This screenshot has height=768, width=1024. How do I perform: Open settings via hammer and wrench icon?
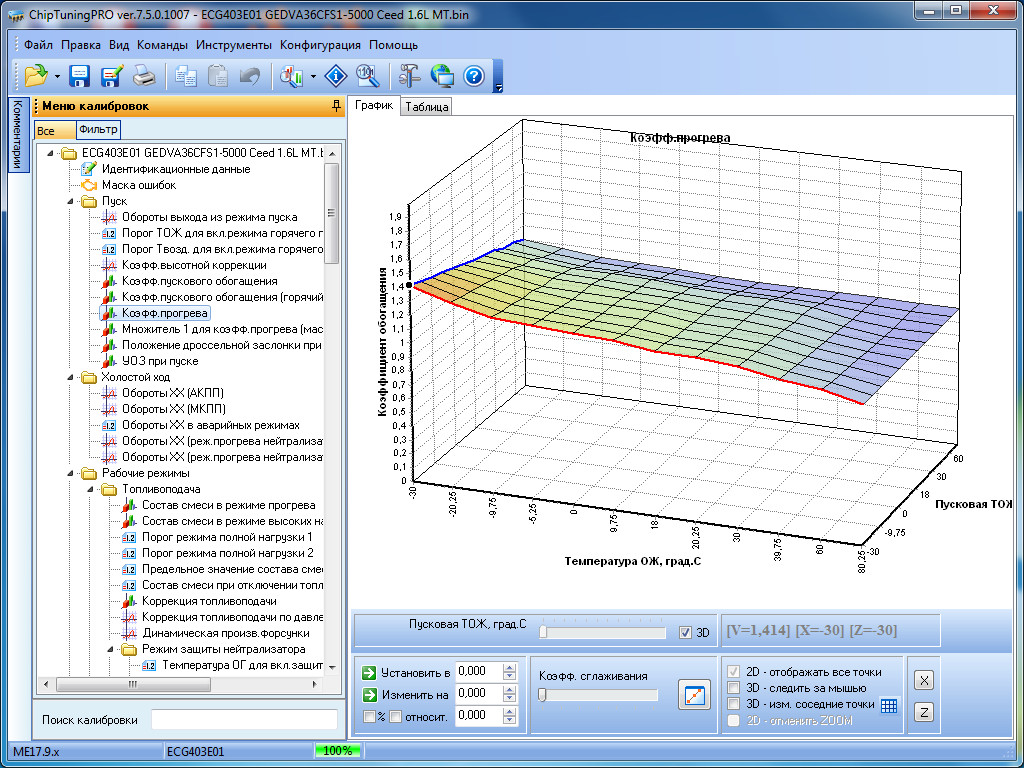pos(409,75)
